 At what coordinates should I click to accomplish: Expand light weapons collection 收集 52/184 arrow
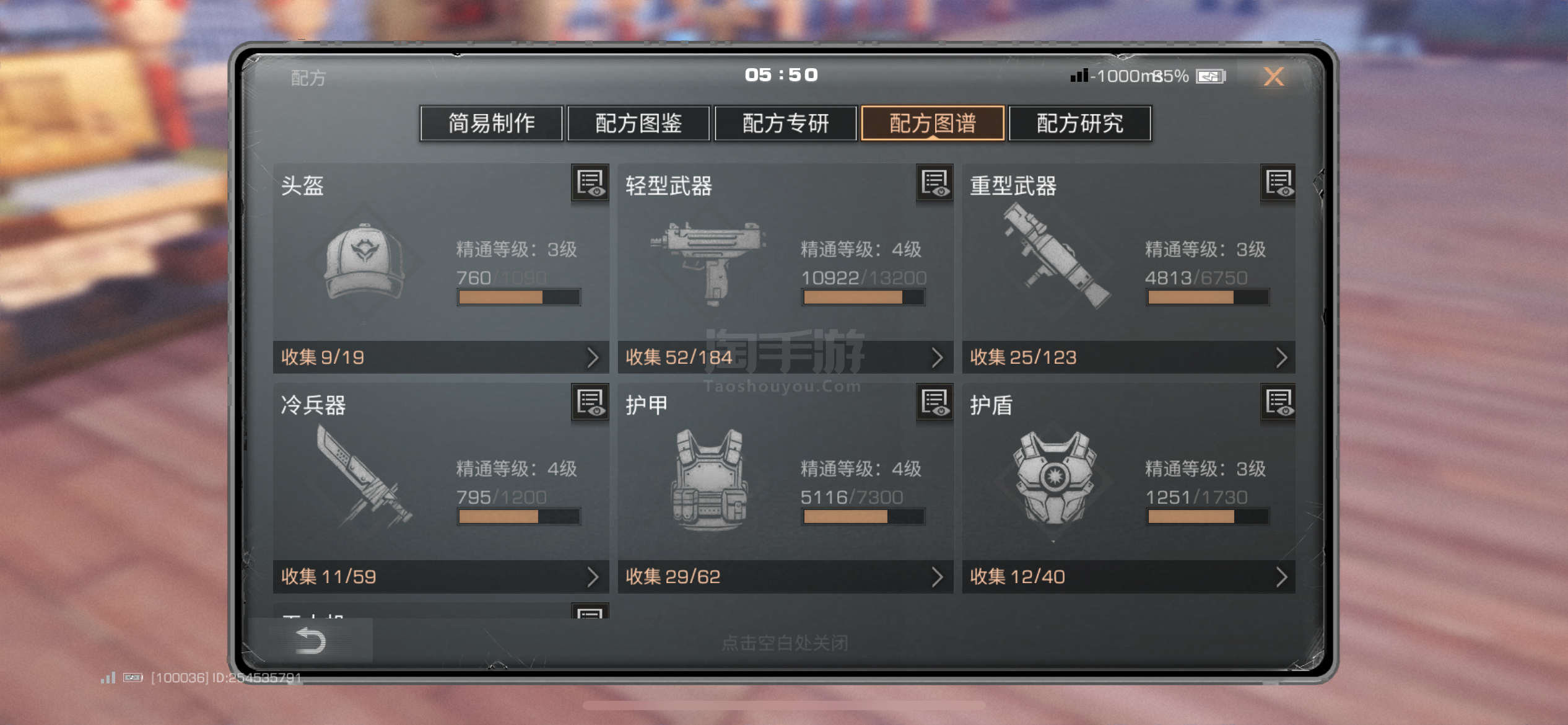point(937,358)
